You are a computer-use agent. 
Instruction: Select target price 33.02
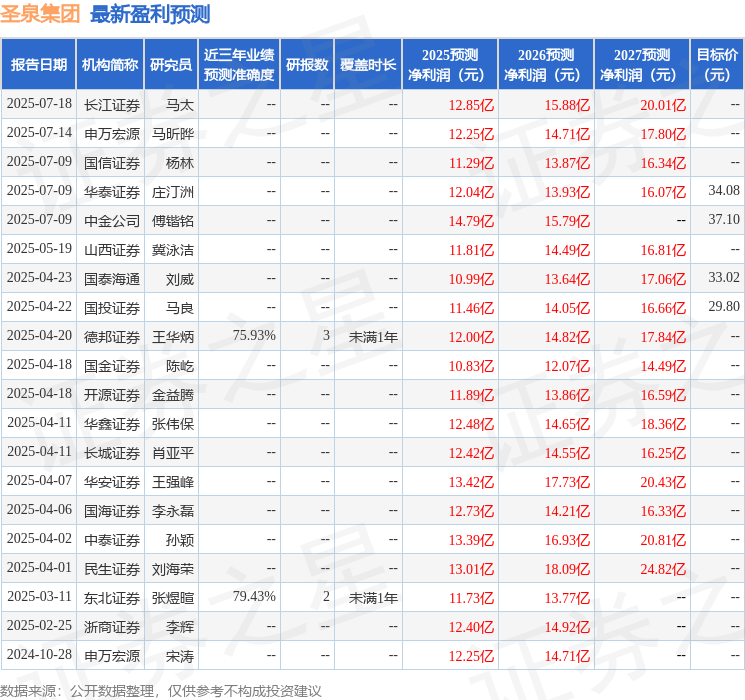click(x=724, y=278)
